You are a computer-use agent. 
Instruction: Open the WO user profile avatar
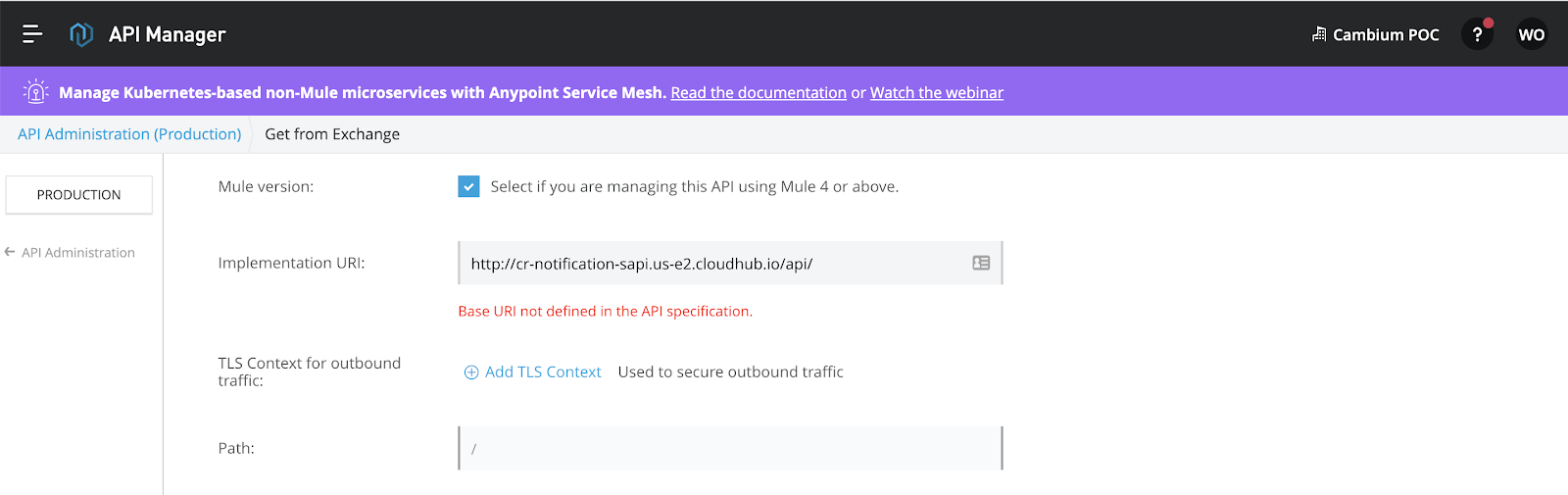tap(1531, 34)
